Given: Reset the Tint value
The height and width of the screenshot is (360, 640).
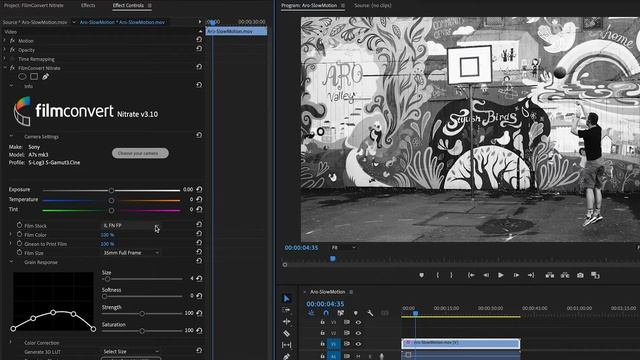Looking at the screenshot, I should pos(199,209).
